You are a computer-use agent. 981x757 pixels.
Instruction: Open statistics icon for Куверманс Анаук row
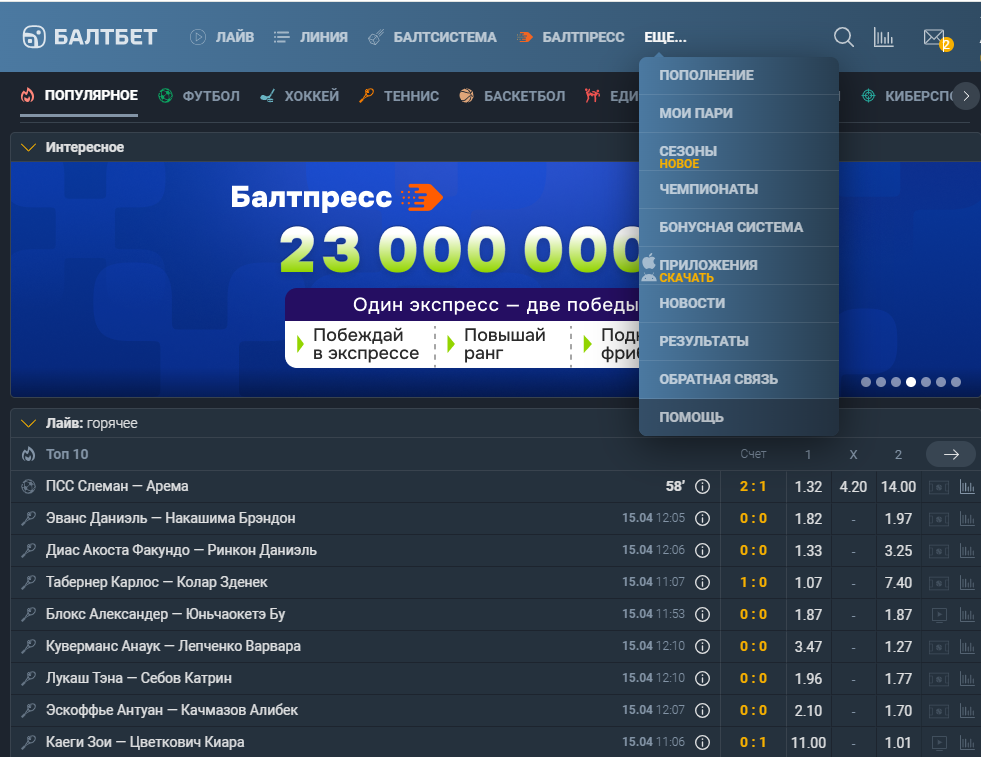click(x=967, y=646)
